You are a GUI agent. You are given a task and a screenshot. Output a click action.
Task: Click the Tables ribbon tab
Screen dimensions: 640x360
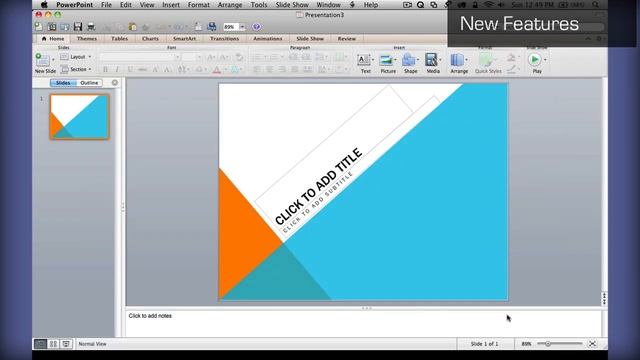tap(119, 38)
